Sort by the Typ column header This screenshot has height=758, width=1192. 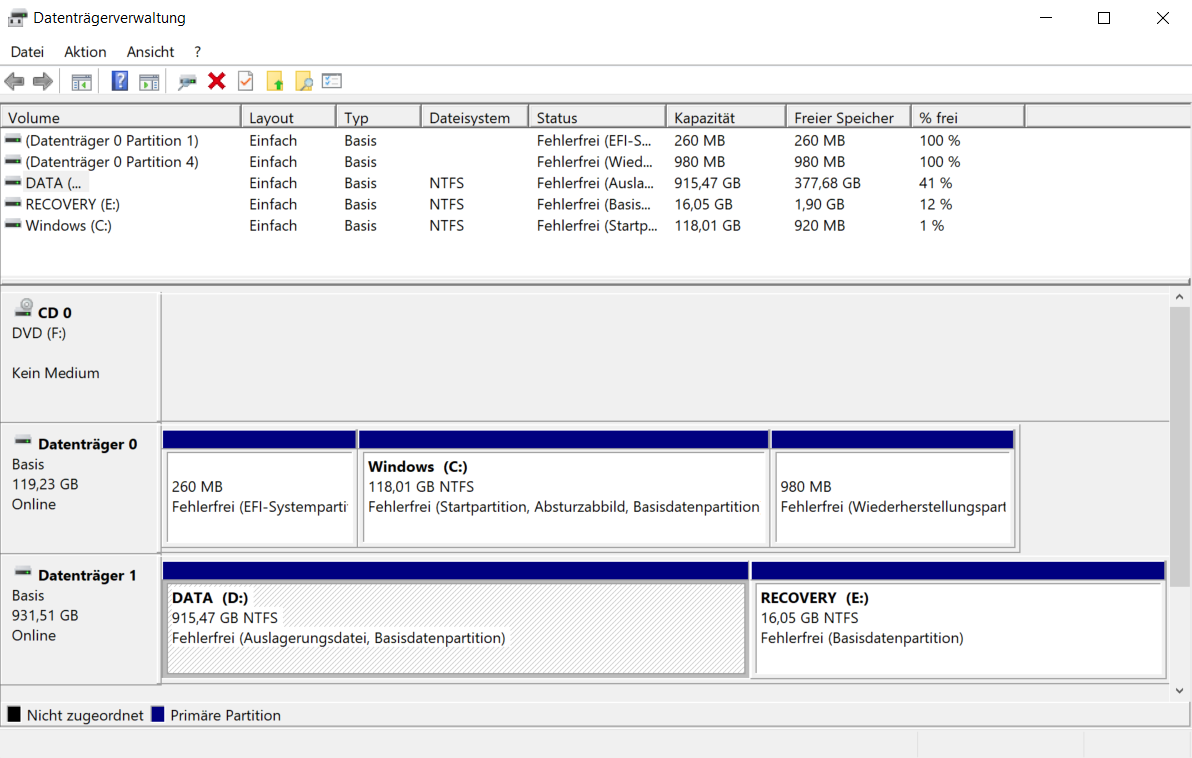click(378, 117)
